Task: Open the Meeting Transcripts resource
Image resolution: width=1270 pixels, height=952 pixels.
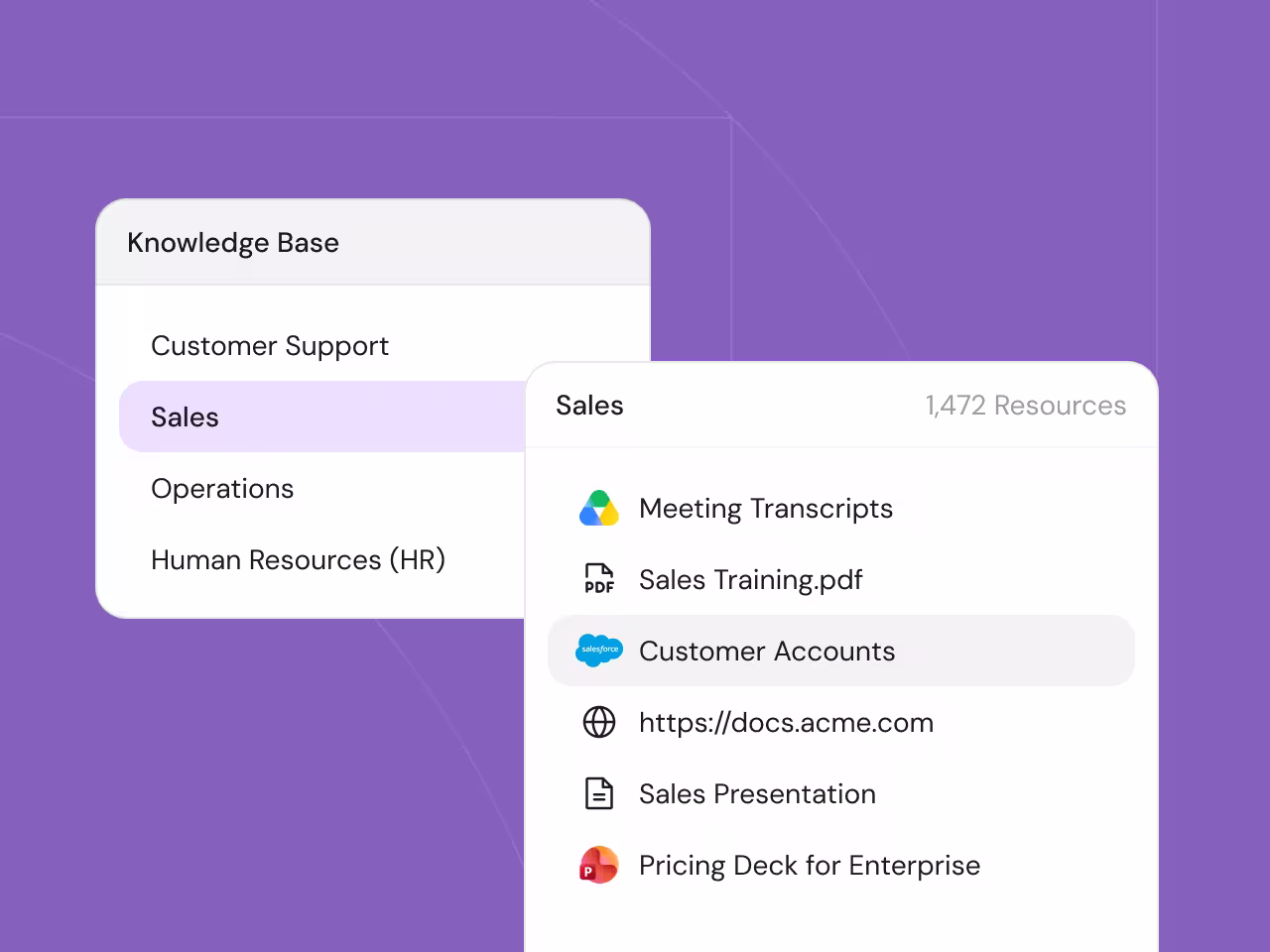Action: pos(766,508)
